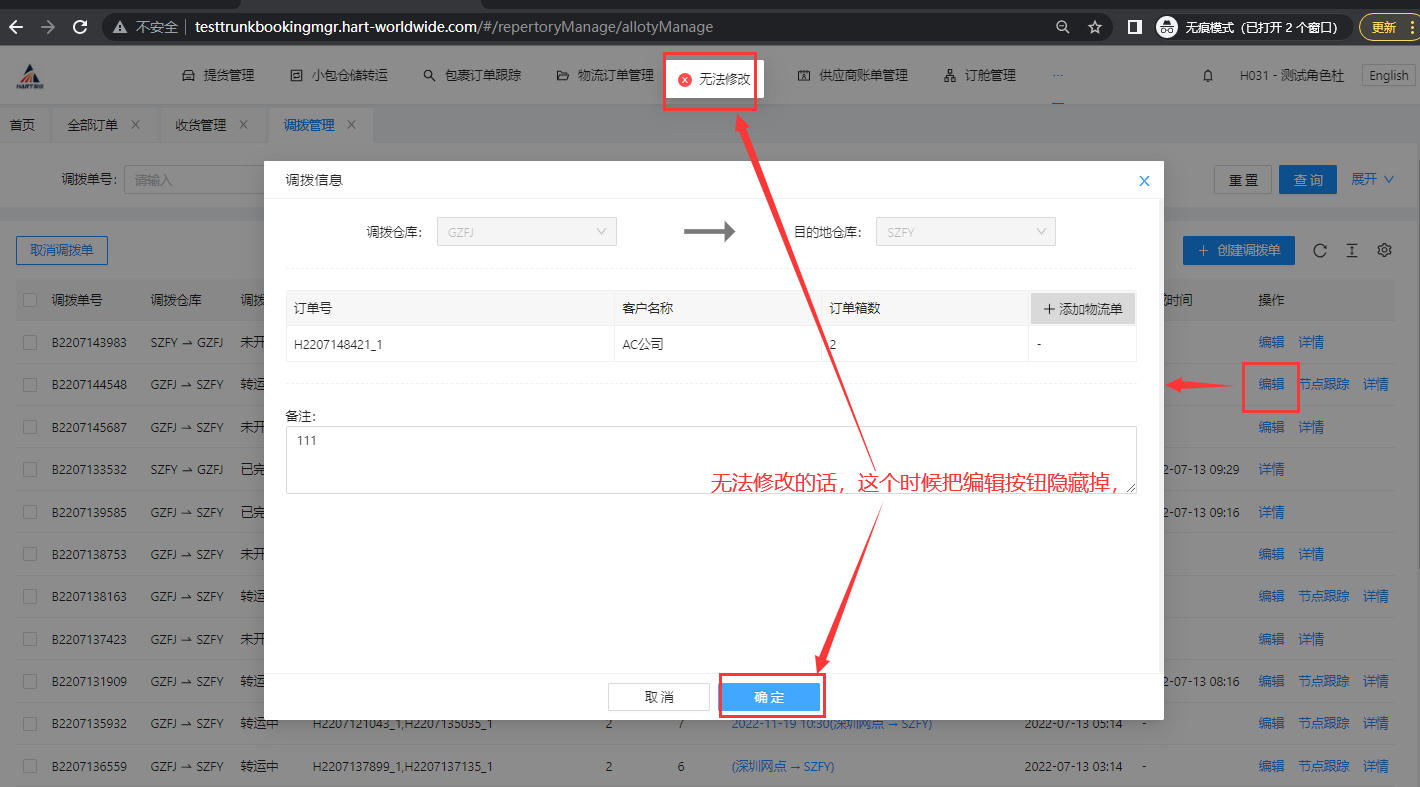Click into the 备注 text area
Screen dimensions: 1420x787
tap(710, 460)
